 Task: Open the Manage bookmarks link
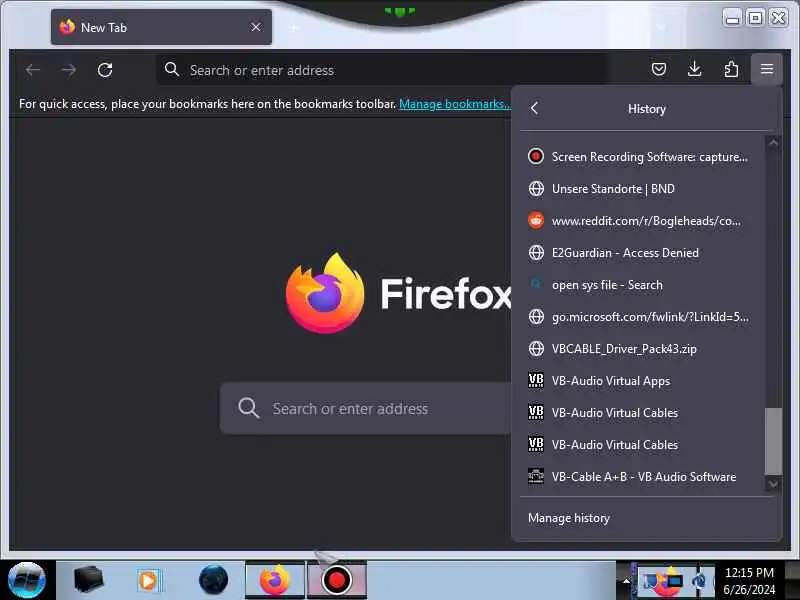pos(455,104)
